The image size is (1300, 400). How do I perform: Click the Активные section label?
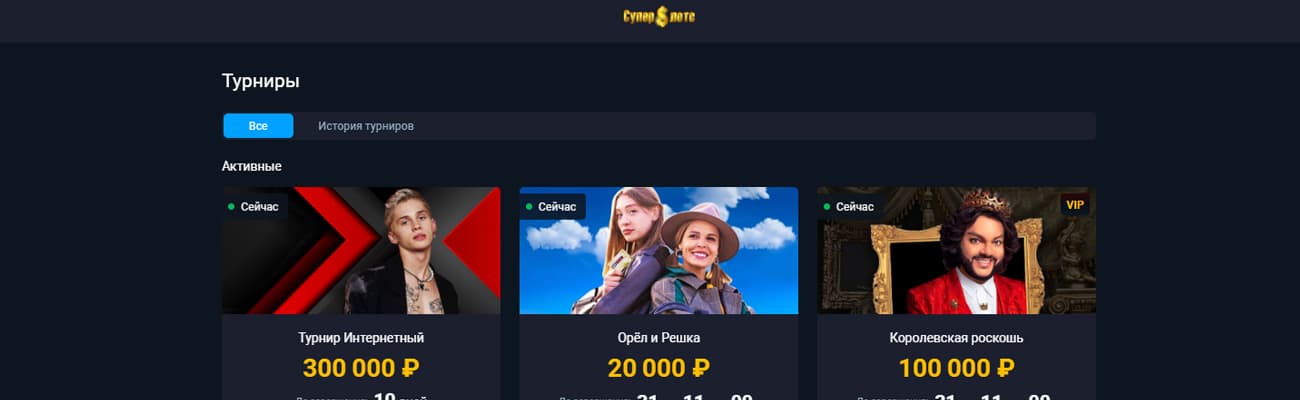[x=252, y=165]
